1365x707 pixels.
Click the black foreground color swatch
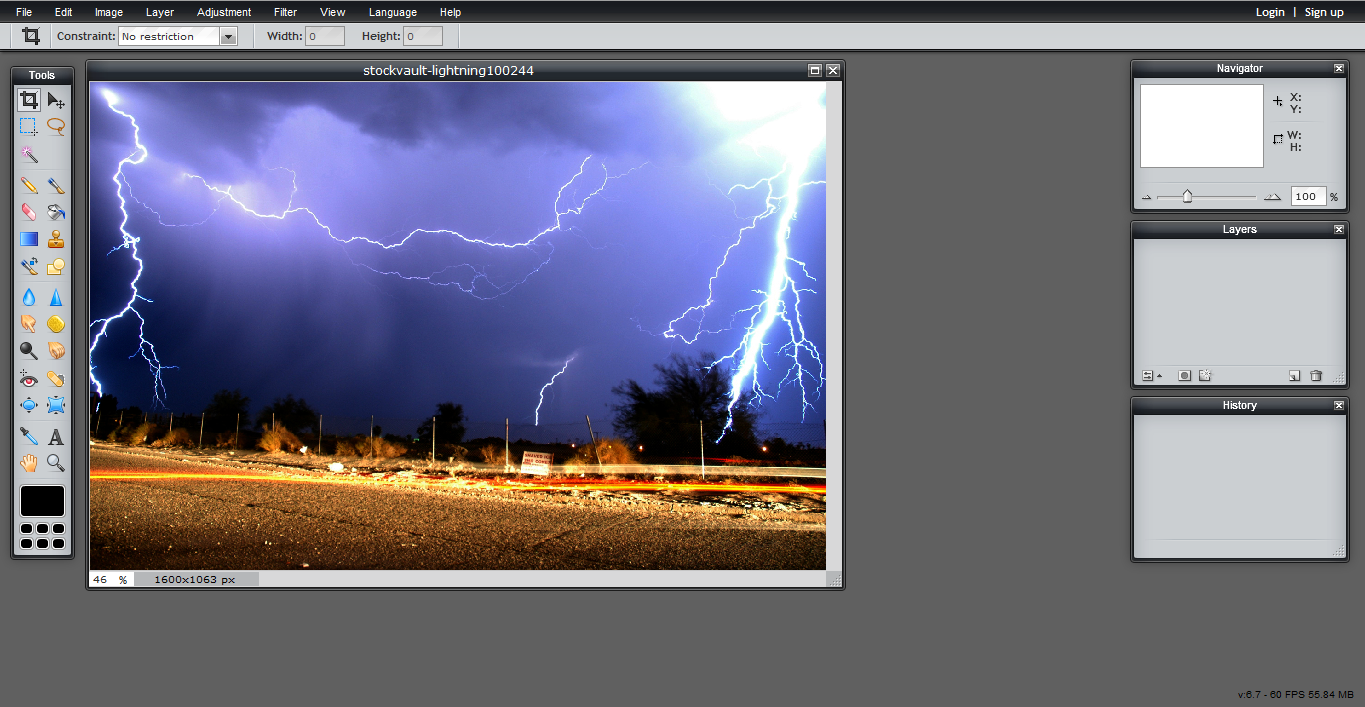point(42,500)
